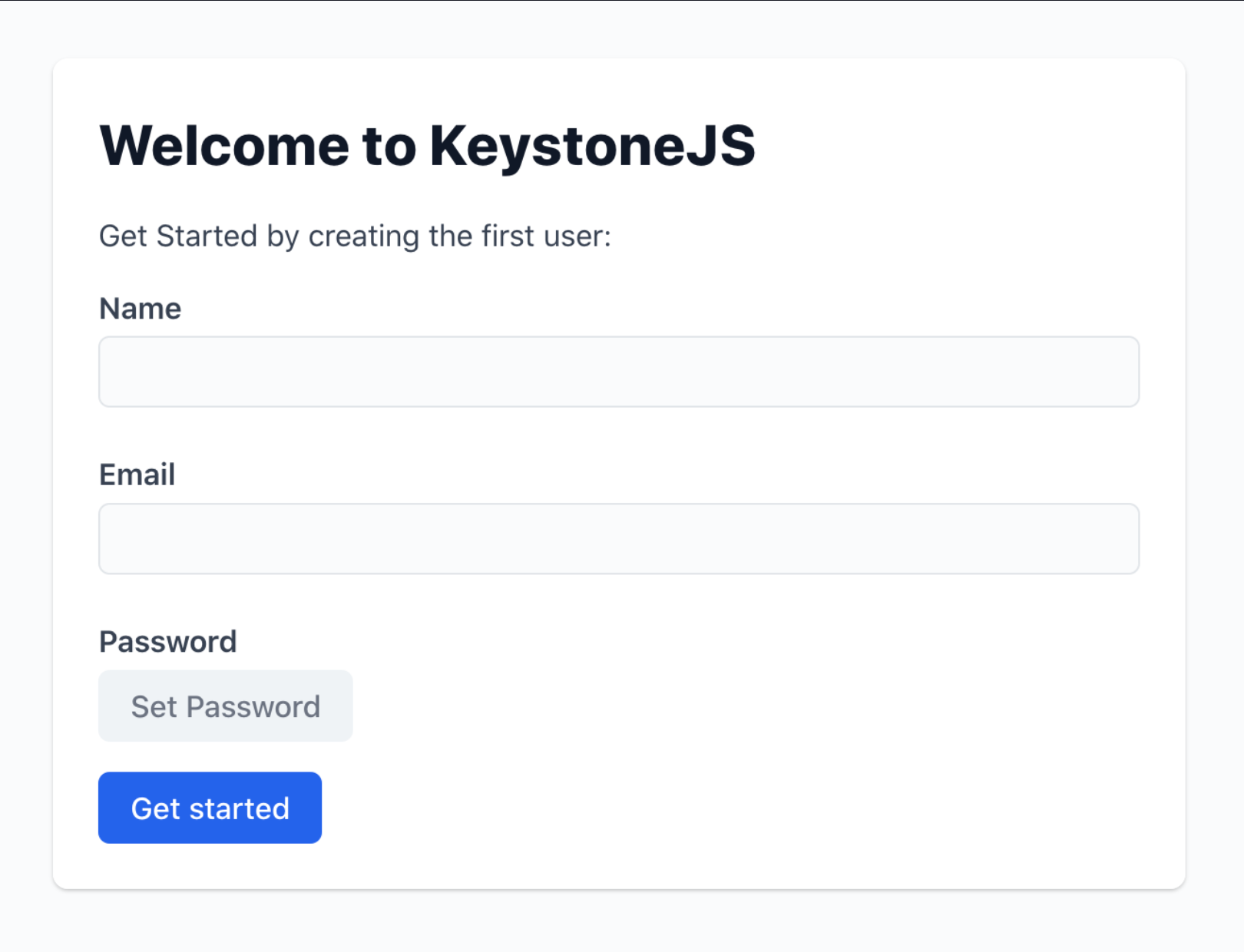Click the blue Get started button
Viewport: 1244px width, 952px height.
coord(210,808)
